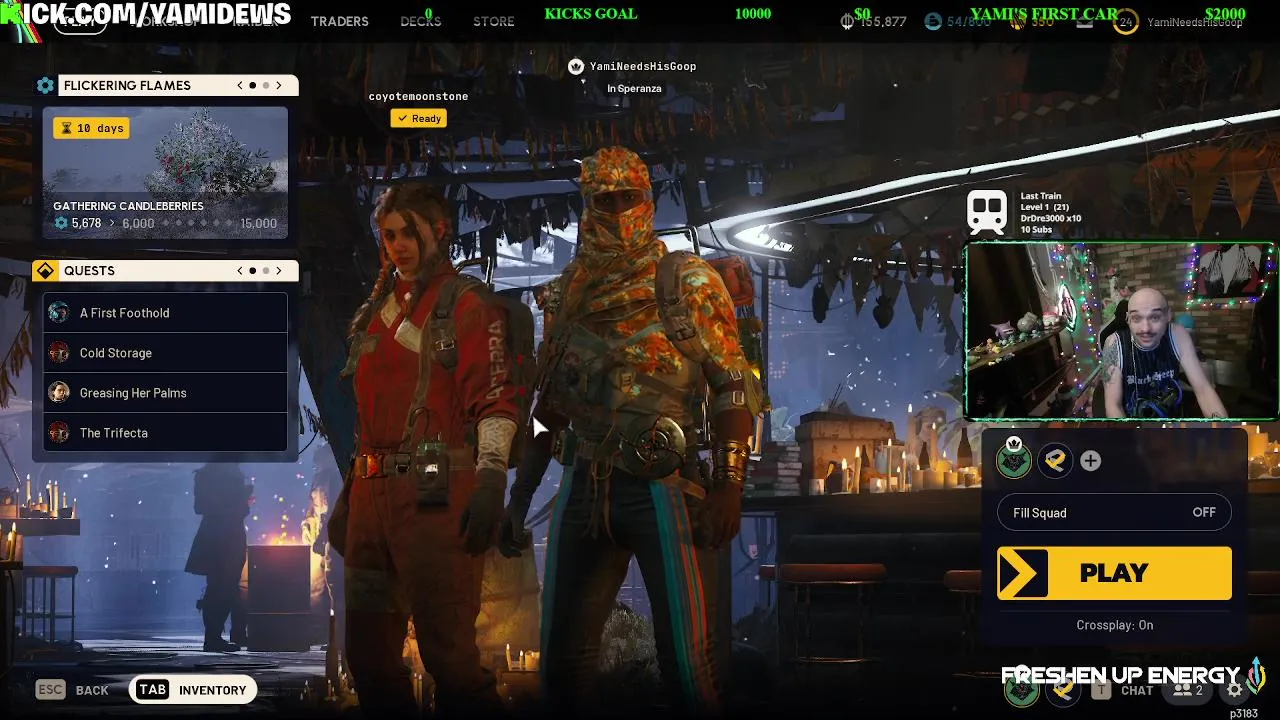This screenshot has width=1280, height=720.
Task: Click the YamiNeedsHisGoop name tag above the character
Action: (x=643, y=66)
